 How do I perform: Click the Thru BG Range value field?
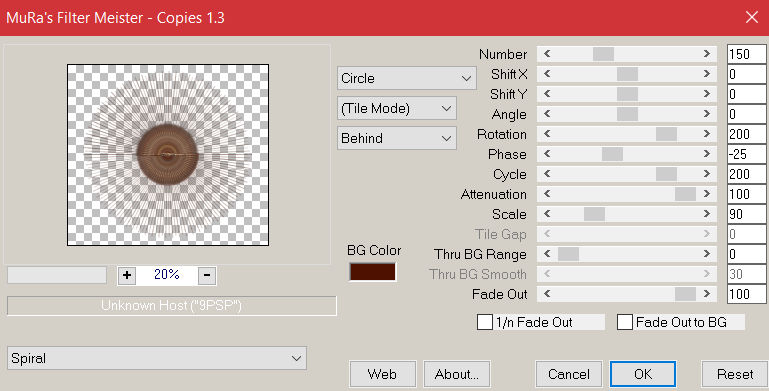pyautogui.click(x=746, y=254)
